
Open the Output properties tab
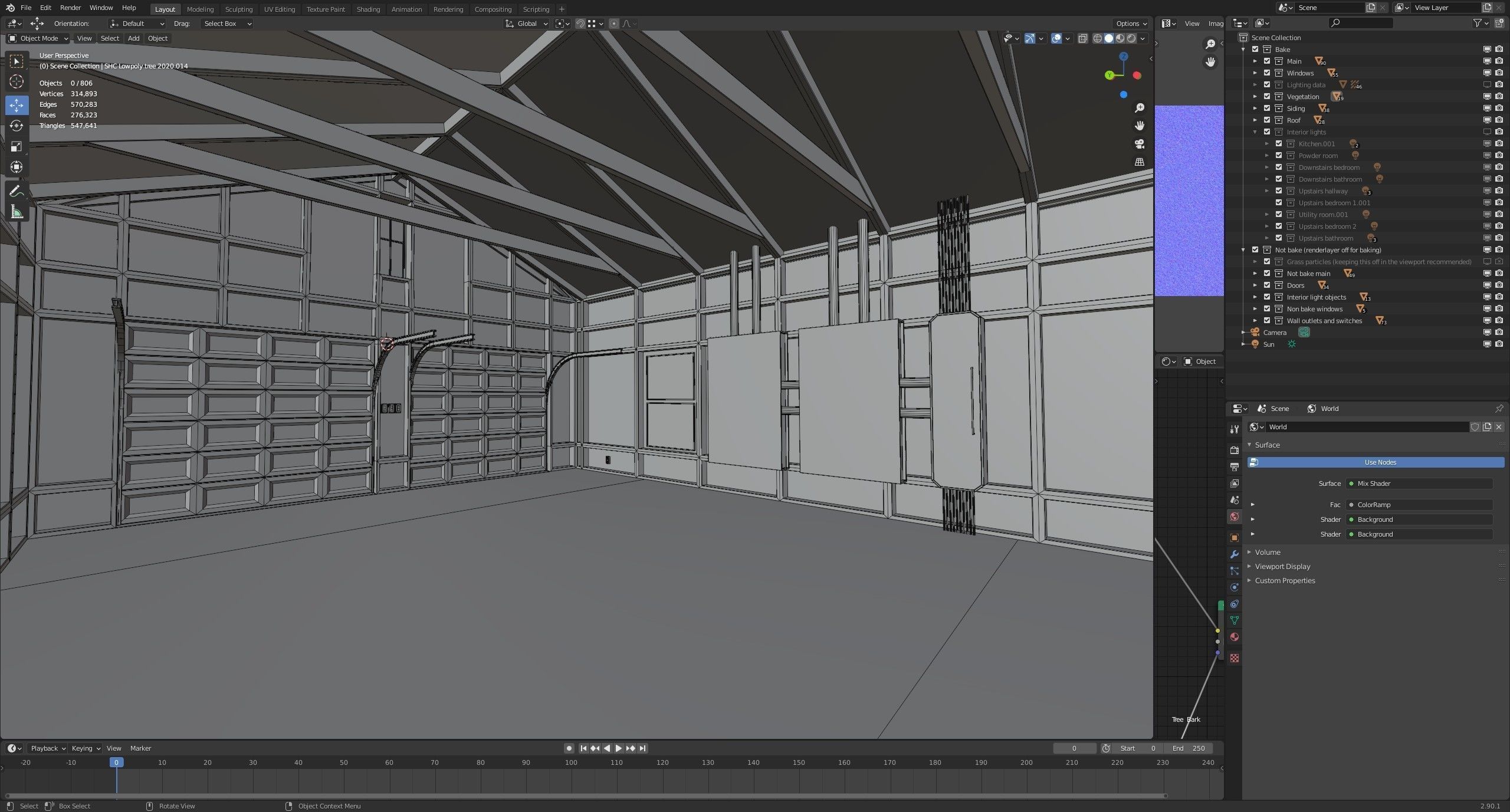coord(1234,466)
